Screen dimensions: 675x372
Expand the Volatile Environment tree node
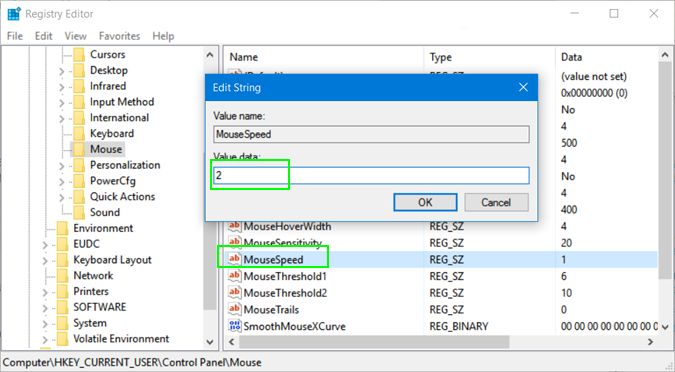(45, 340)
